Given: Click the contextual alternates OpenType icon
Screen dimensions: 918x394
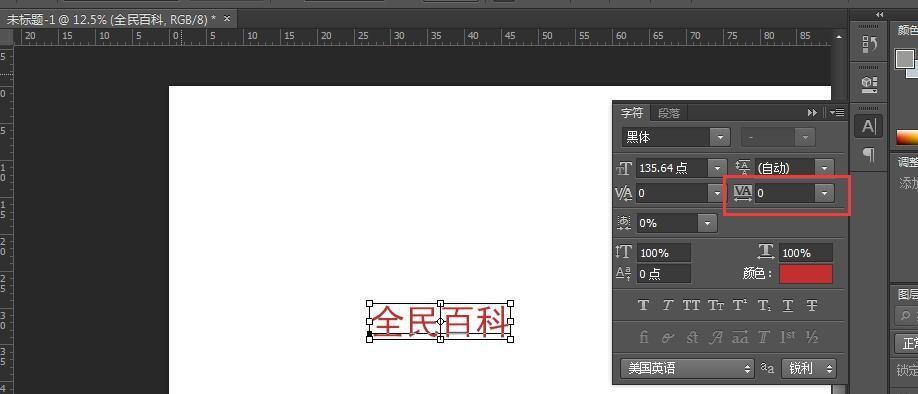Looking at the screenshot, I should tap(667, 337).
